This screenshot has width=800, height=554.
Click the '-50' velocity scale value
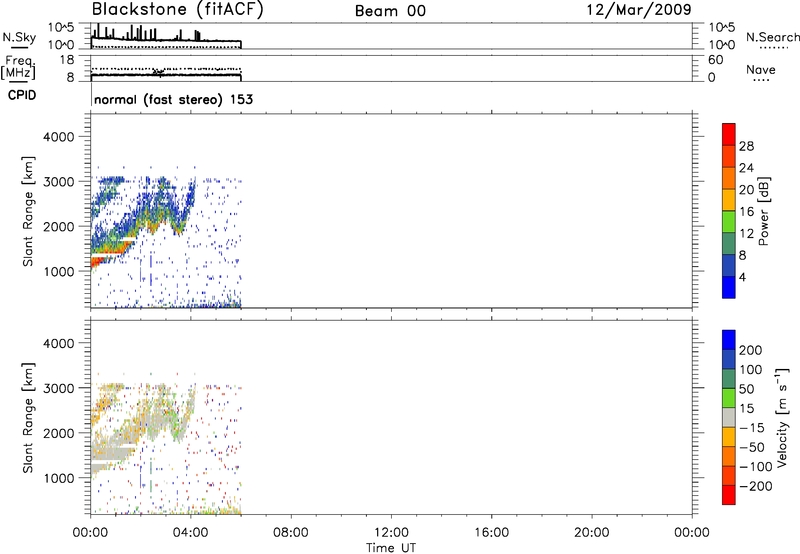752,447
